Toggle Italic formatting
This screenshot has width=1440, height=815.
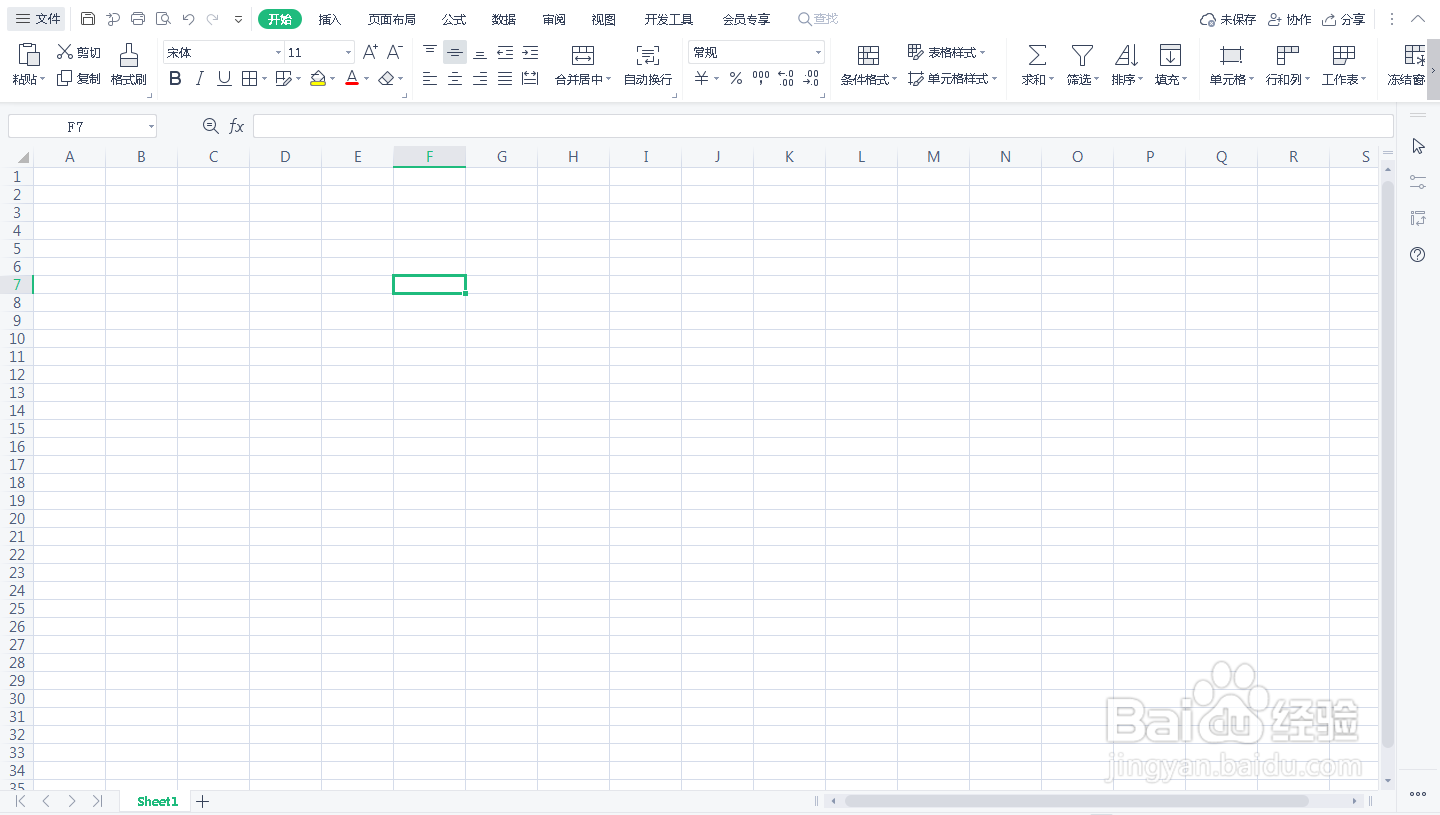[200, 78]
